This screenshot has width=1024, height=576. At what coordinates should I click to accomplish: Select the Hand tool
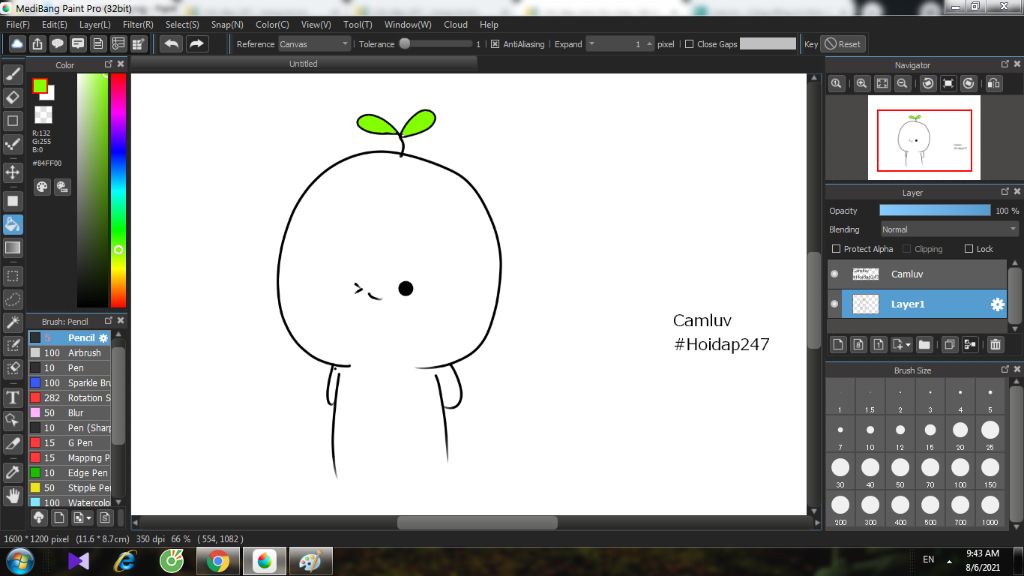[x=12, y=496]
